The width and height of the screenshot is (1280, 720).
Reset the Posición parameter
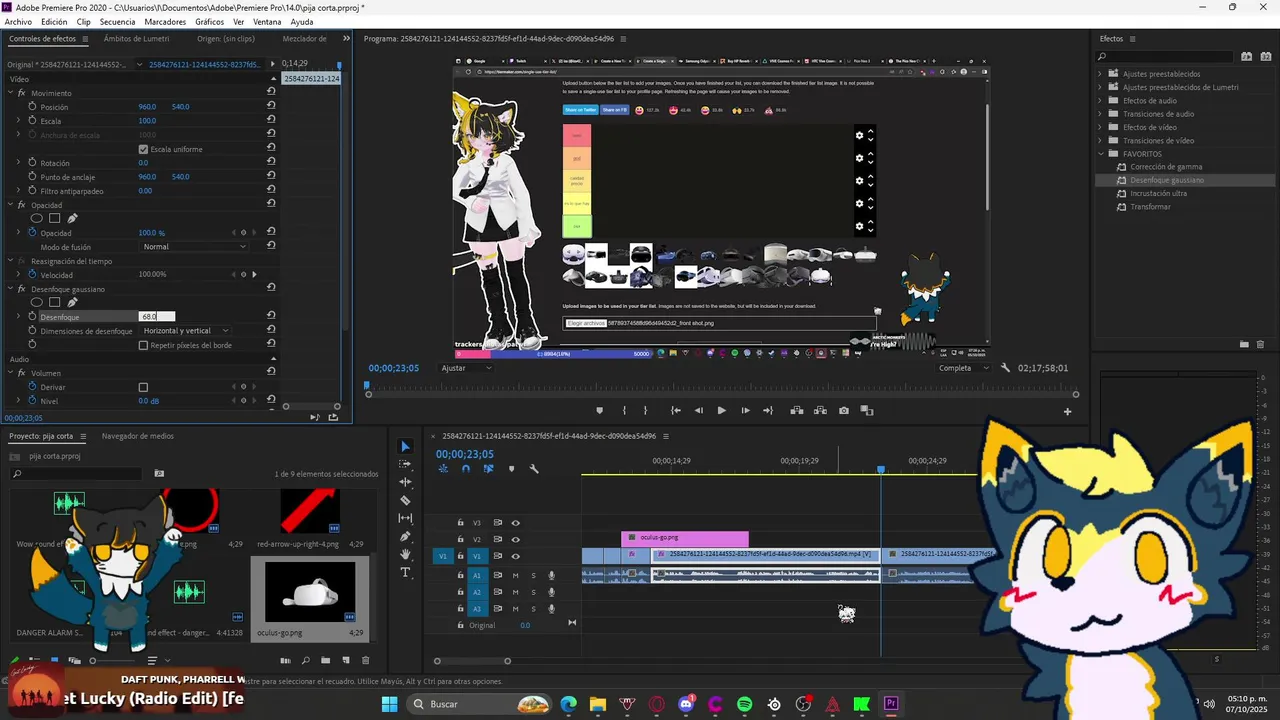(x=271, y=106)
